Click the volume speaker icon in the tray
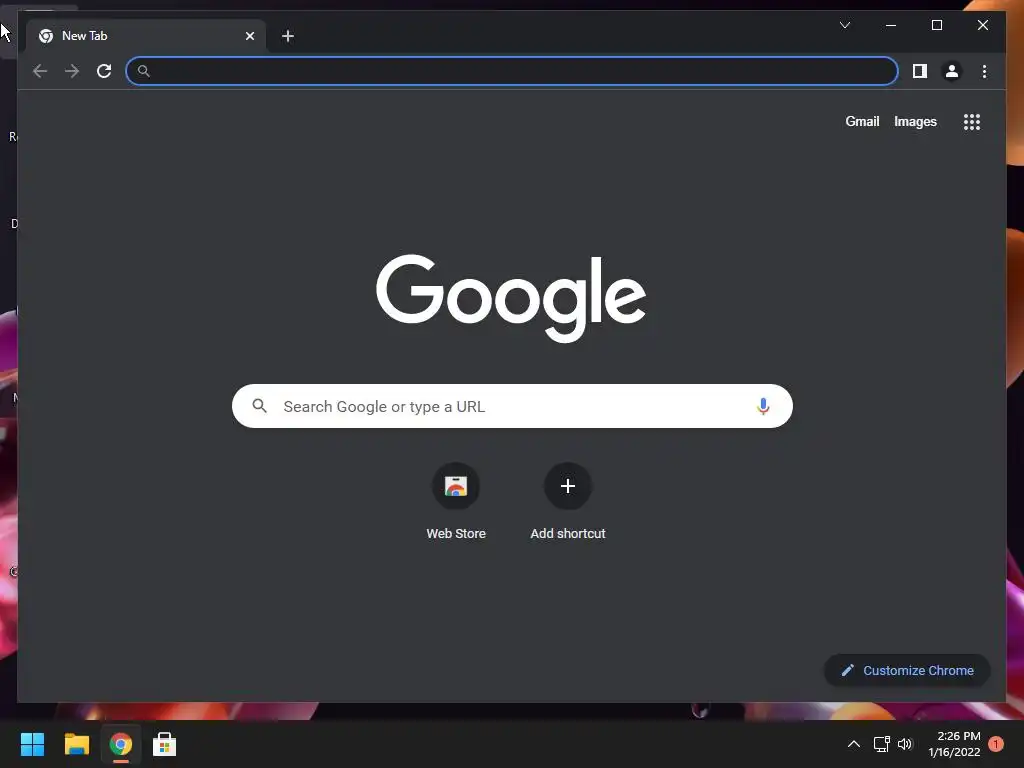1024x768 pixels. click(904, 744)
